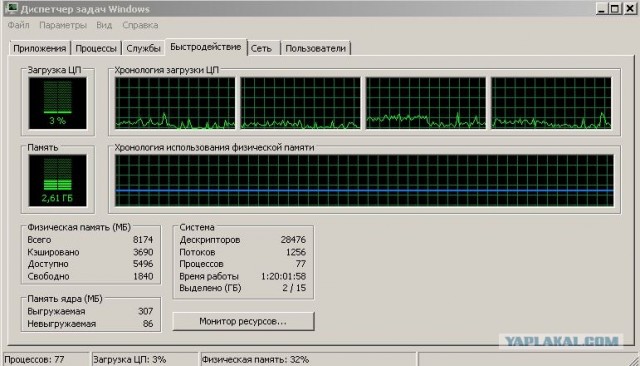Click the Выделено (ГБ) value 2 / 15

294,288
